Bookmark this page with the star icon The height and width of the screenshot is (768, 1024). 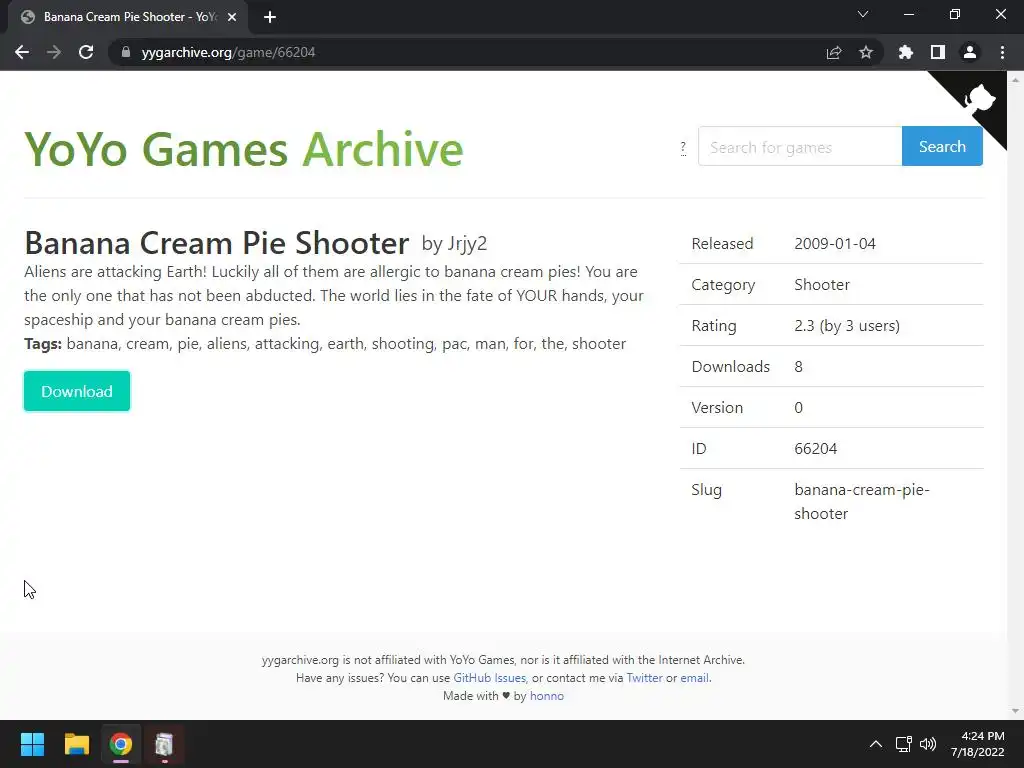click(866, 52)
